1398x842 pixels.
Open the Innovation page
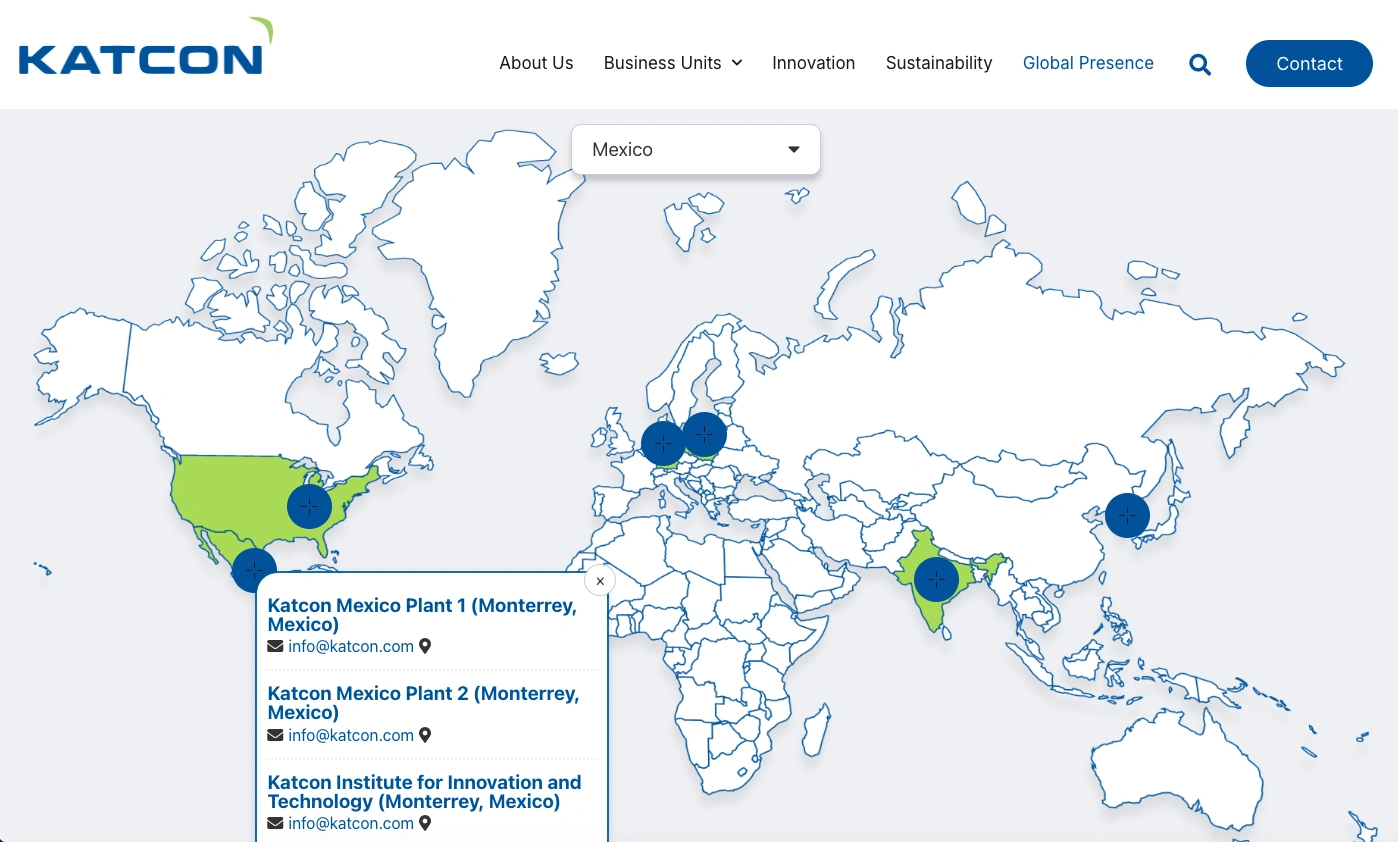(814, 63)
